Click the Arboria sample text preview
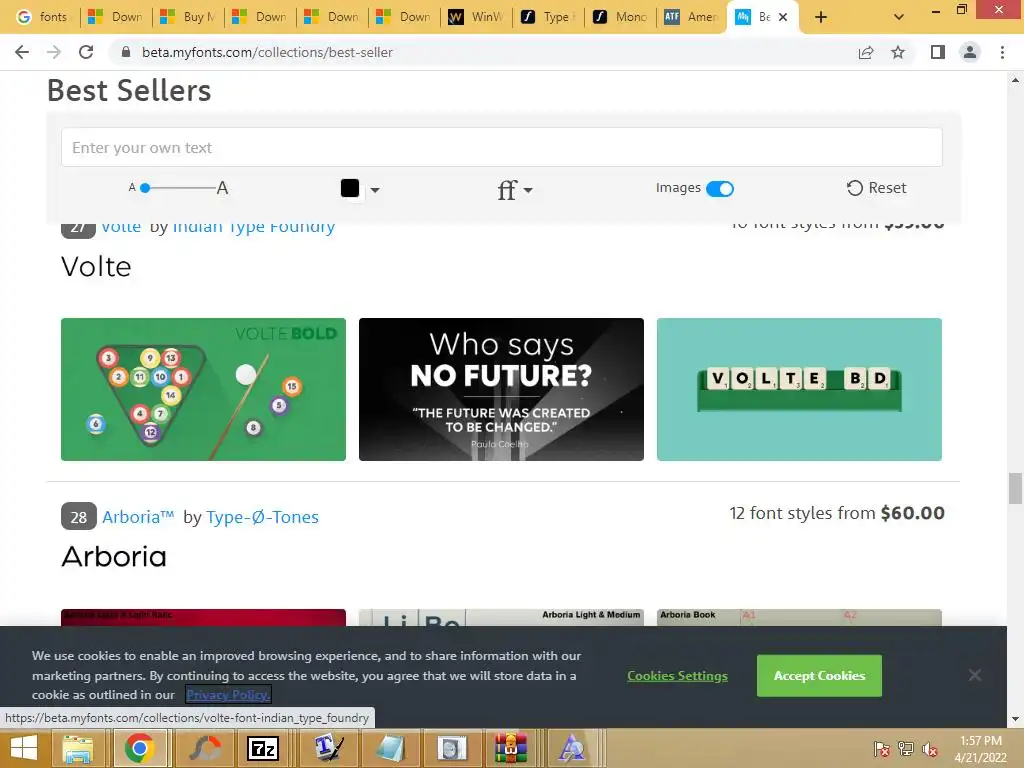Viewport: 1024px width, 768px height. click(114, 557)
